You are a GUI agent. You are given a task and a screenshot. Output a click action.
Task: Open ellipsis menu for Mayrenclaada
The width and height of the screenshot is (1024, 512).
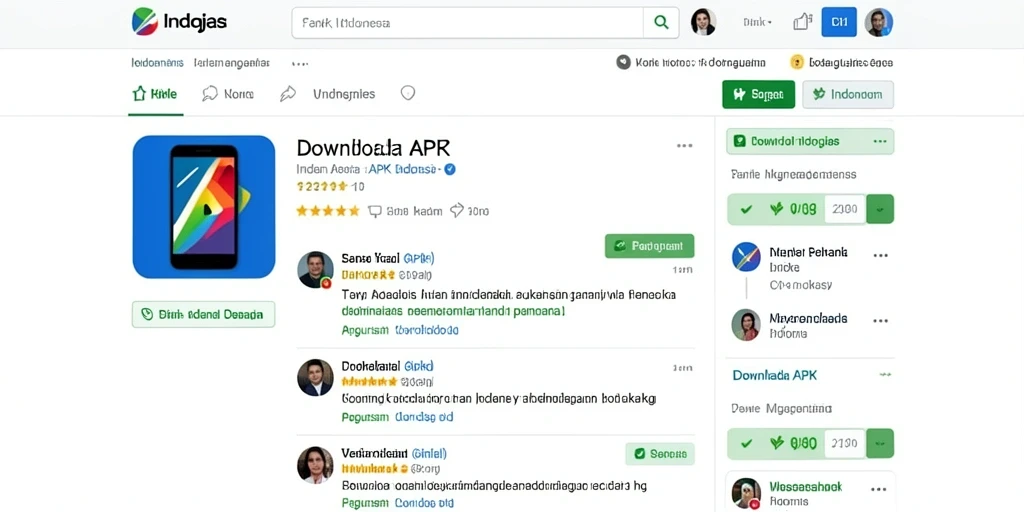(880, 321)
